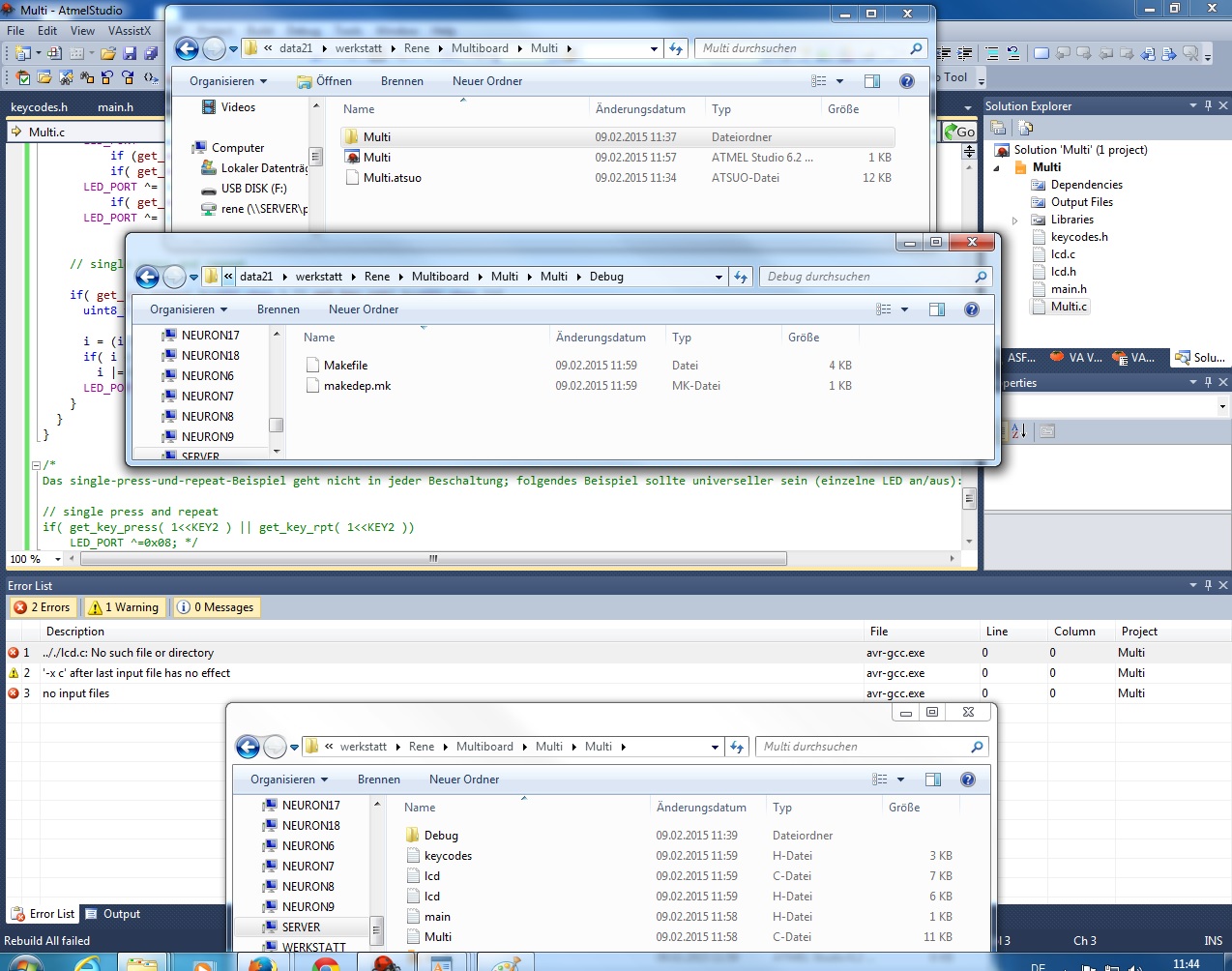The height and width of the screenshot is (971, 1232).
Task: Click the Description column header in Error List
Action: click(x=75, y=632)
